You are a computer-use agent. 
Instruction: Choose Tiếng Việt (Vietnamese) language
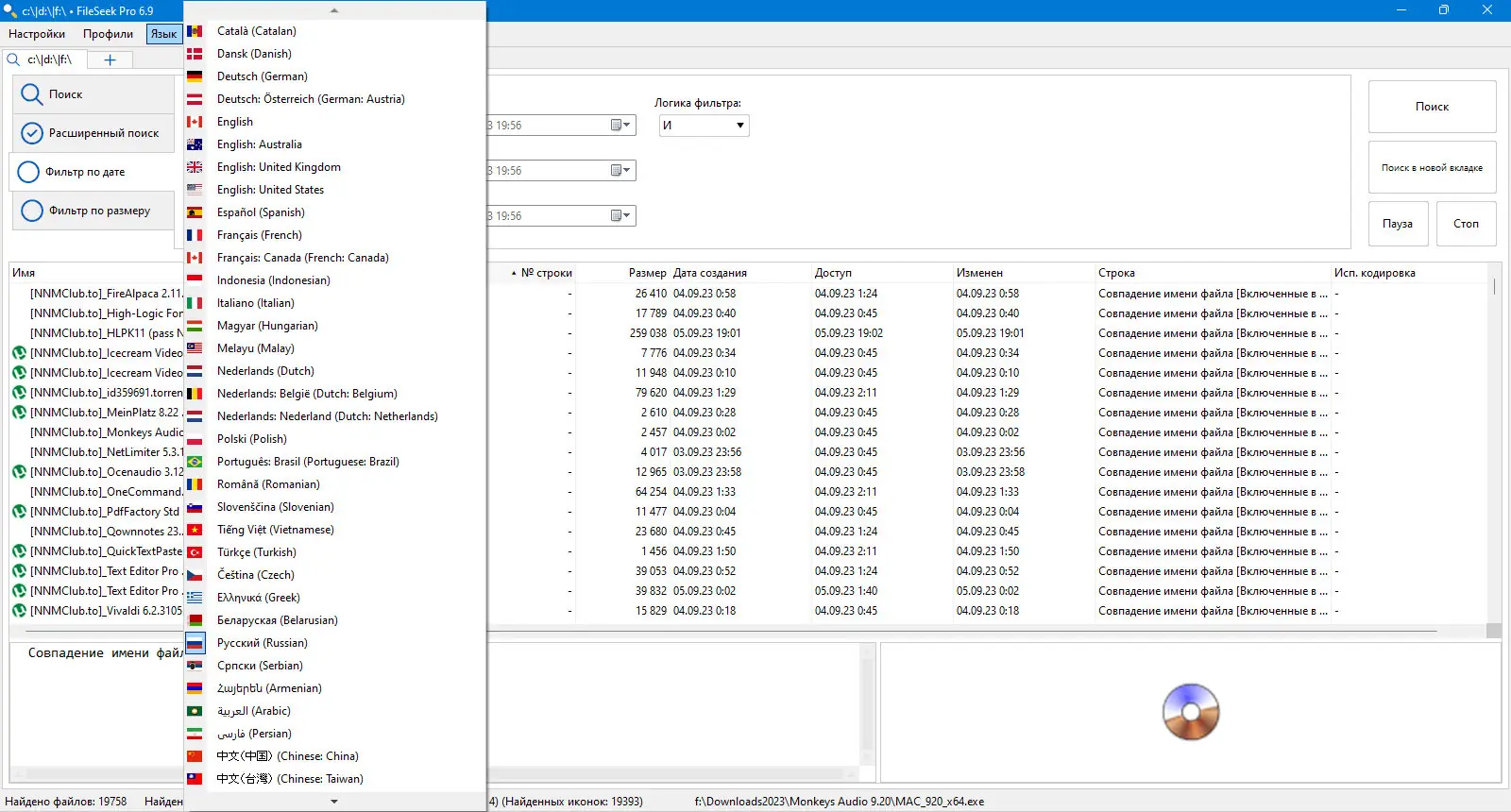click(335, 530)
